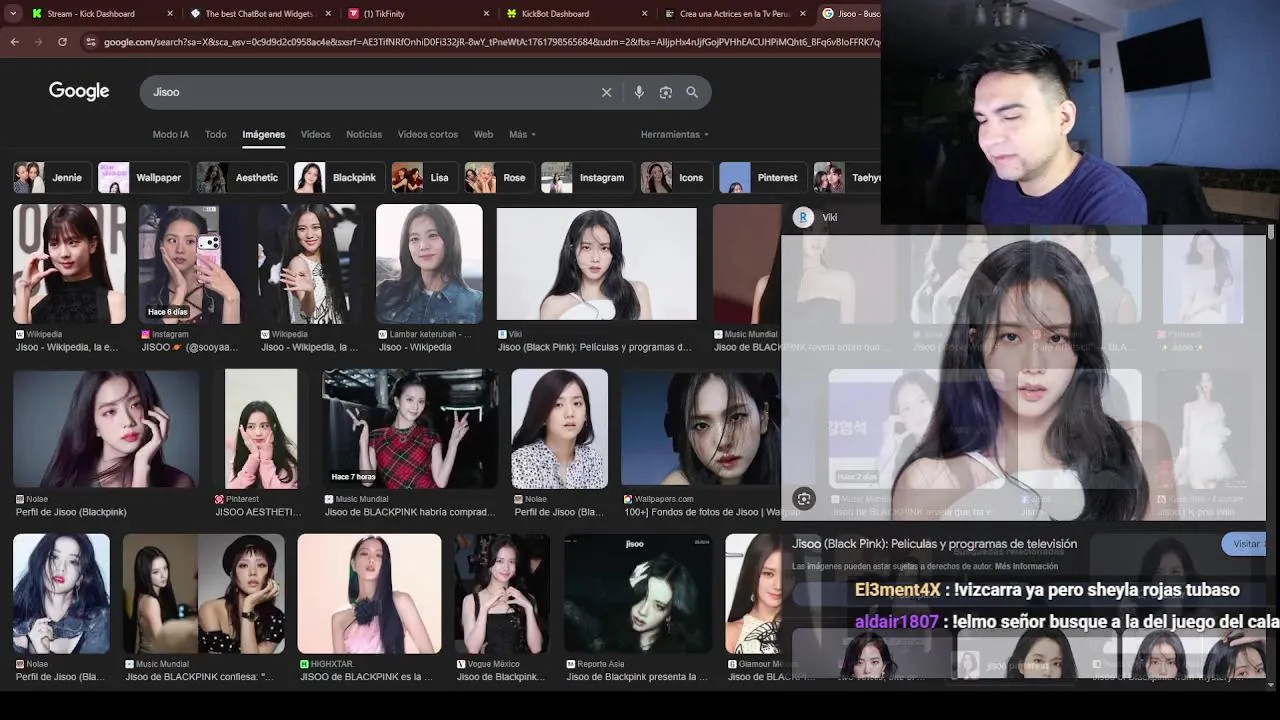Open first Wikipedia image result thumbnail
The width and height of the screenshot is (1280, 720).
coord(69,264)
